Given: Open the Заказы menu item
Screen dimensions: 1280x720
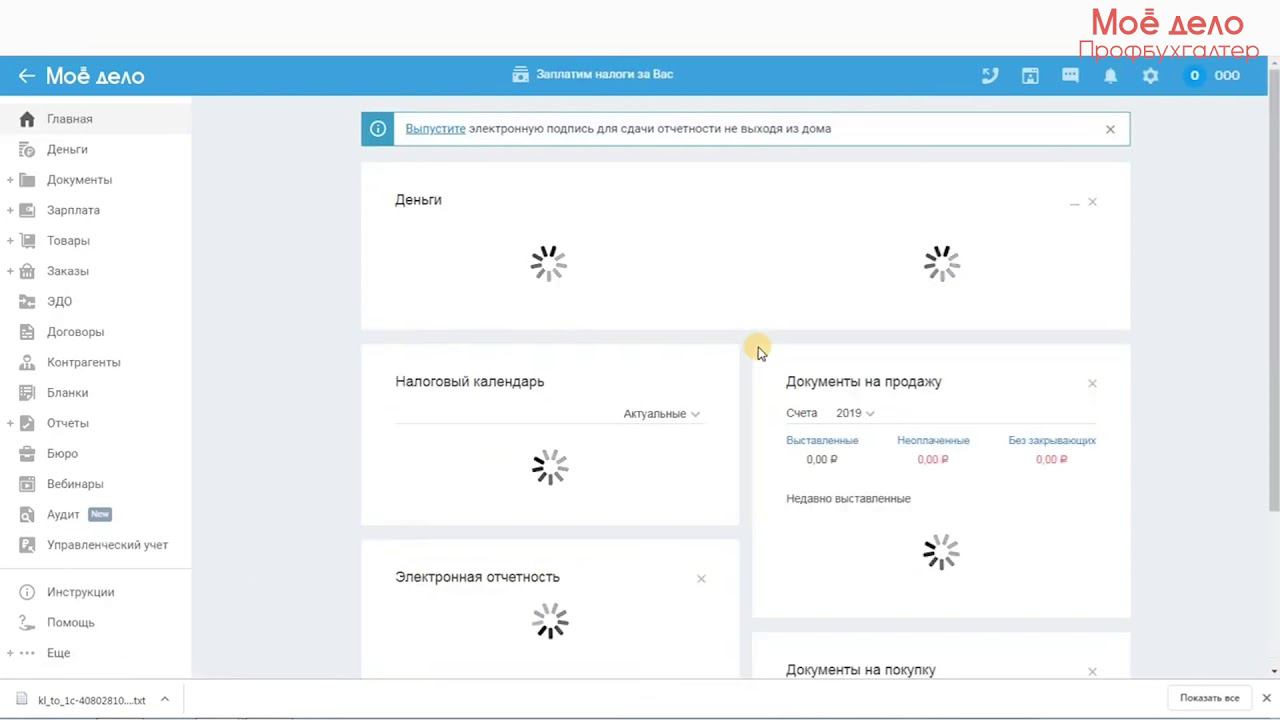Looking at the screenshot, I should tap(96, 271).
